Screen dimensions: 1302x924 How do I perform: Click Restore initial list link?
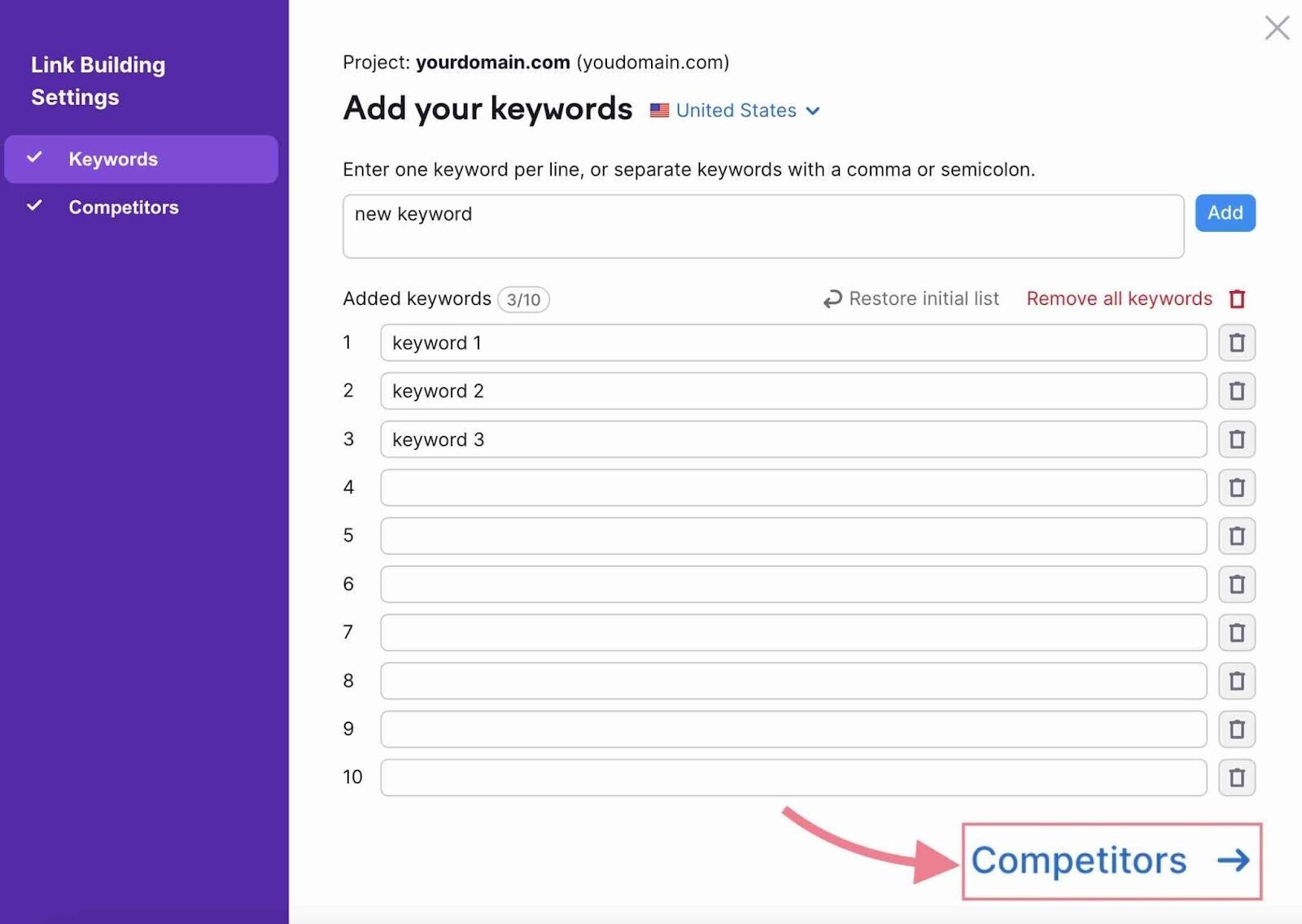point(924,299)
